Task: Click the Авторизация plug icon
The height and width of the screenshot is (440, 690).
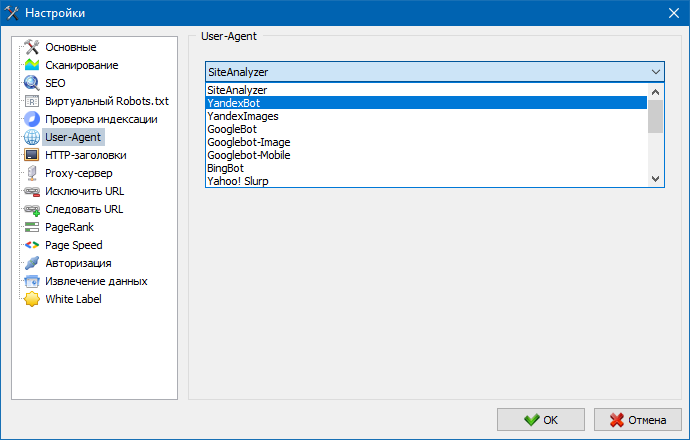Action: (x=32, y=263)
